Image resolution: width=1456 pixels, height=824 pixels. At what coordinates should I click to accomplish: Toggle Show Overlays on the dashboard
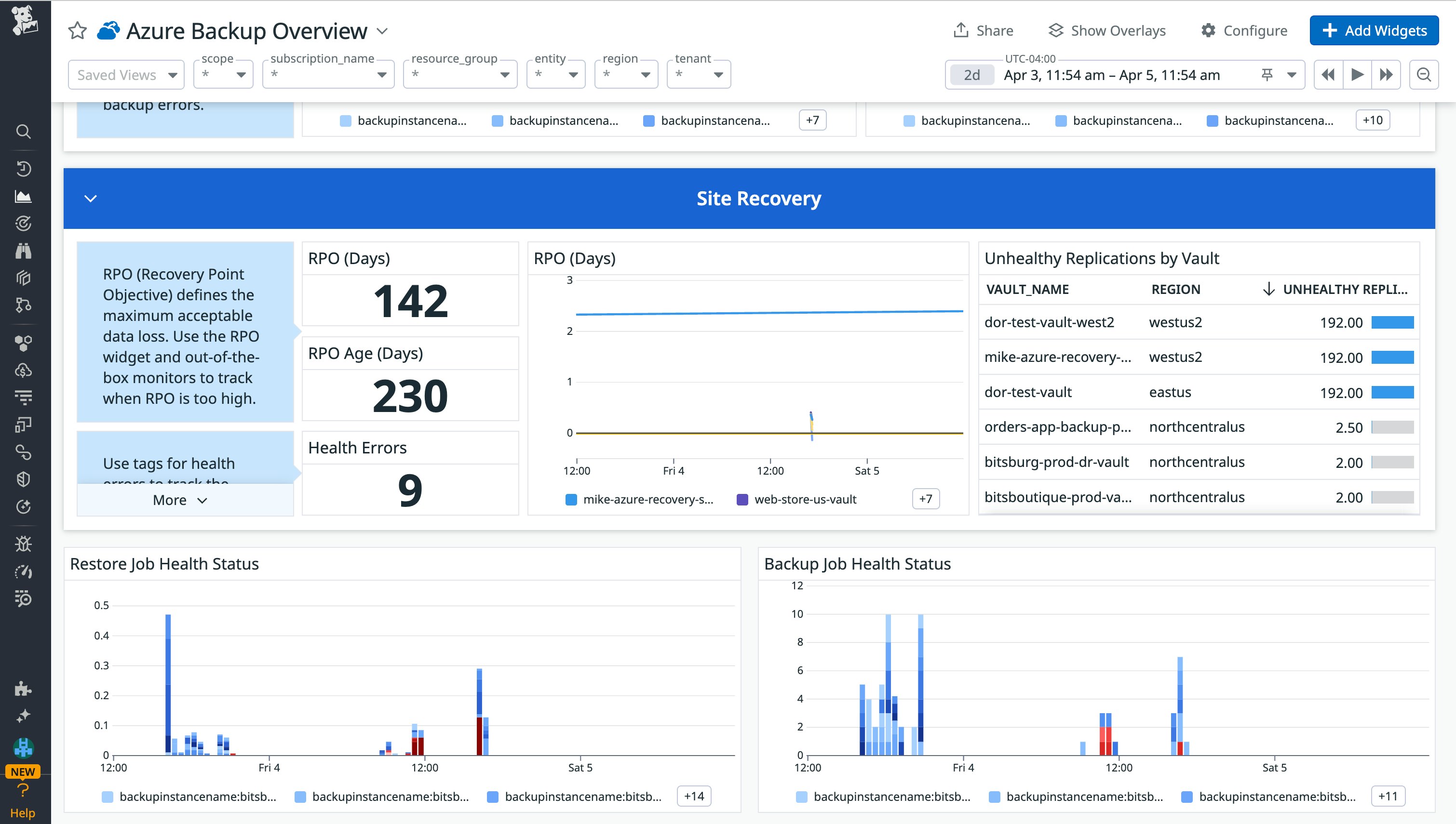tap(1106, 30)
